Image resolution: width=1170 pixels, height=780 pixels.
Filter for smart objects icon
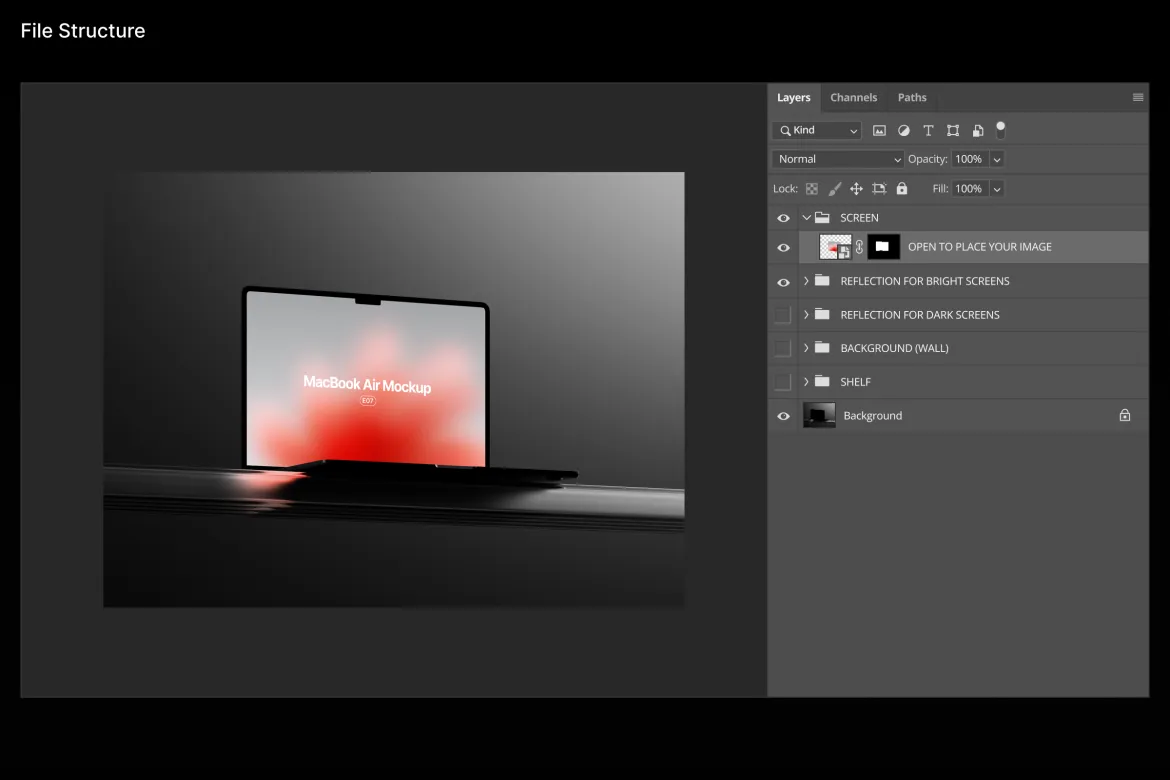point(977,131)
